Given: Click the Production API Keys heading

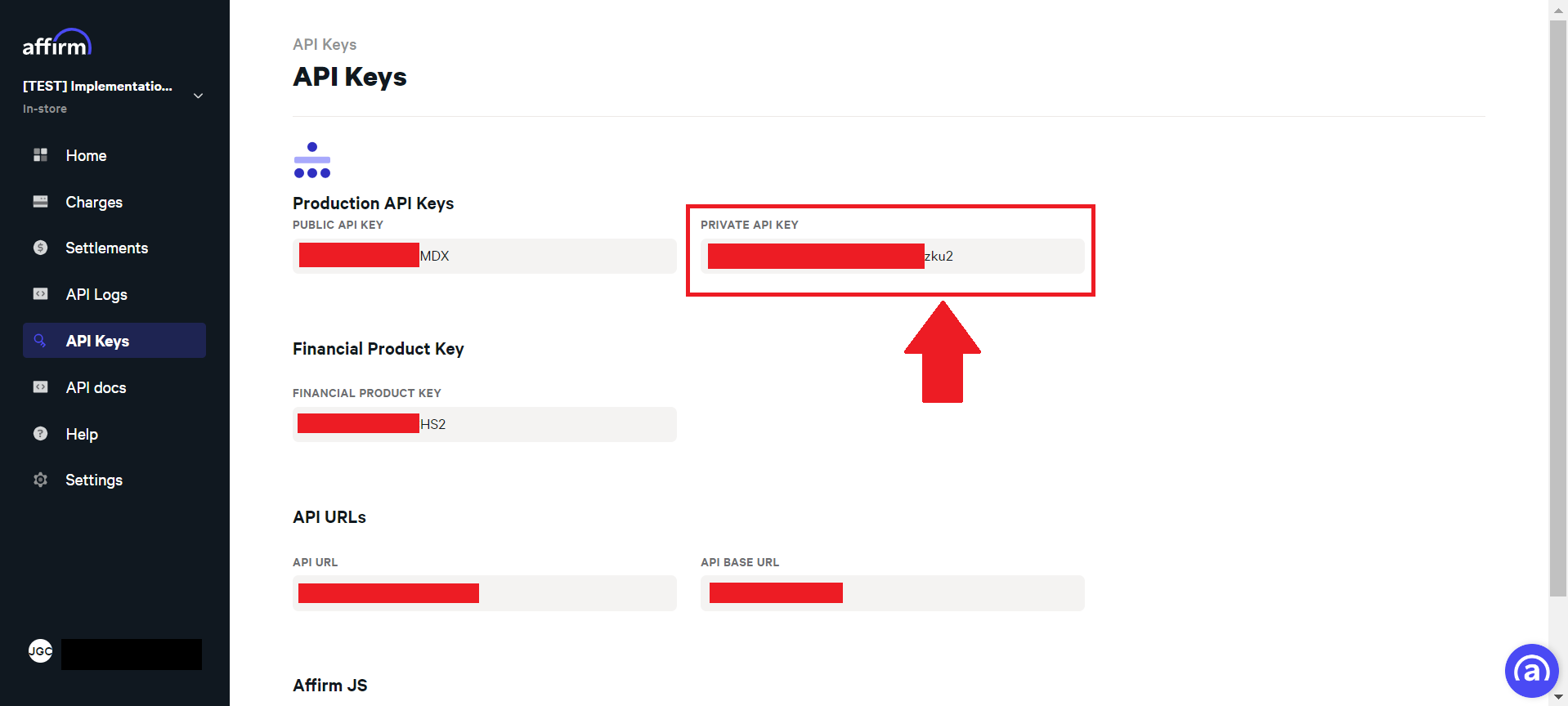Looking at the screenshot, I should (x=373, y=203).
